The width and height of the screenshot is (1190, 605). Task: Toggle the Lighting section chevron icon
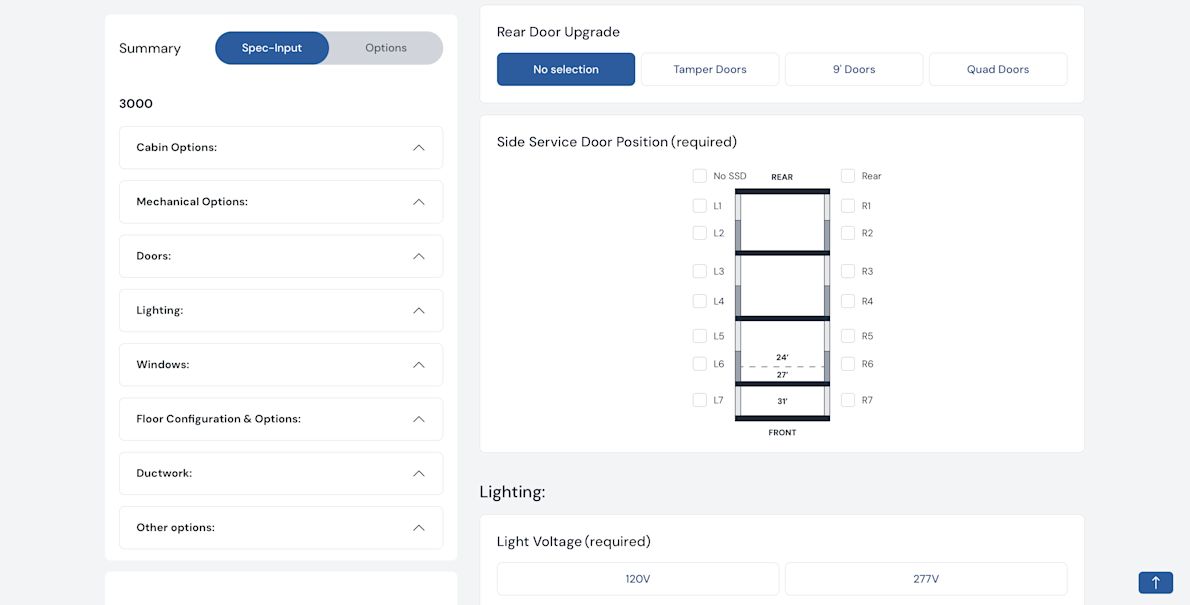coord(419,311)
